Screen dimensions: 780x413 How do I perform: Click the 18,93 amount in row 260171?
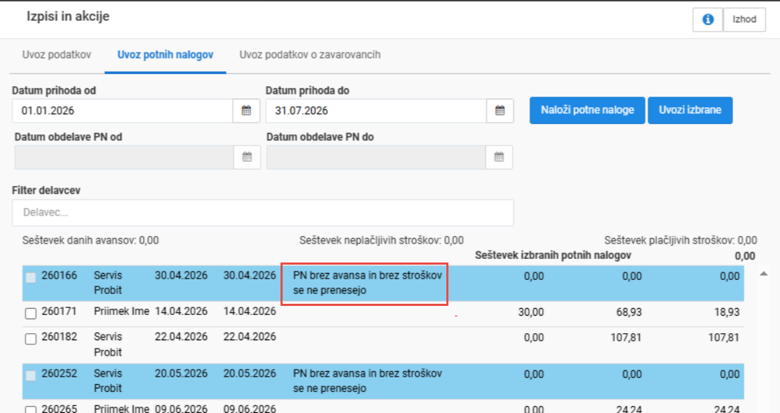click(727, 312)
